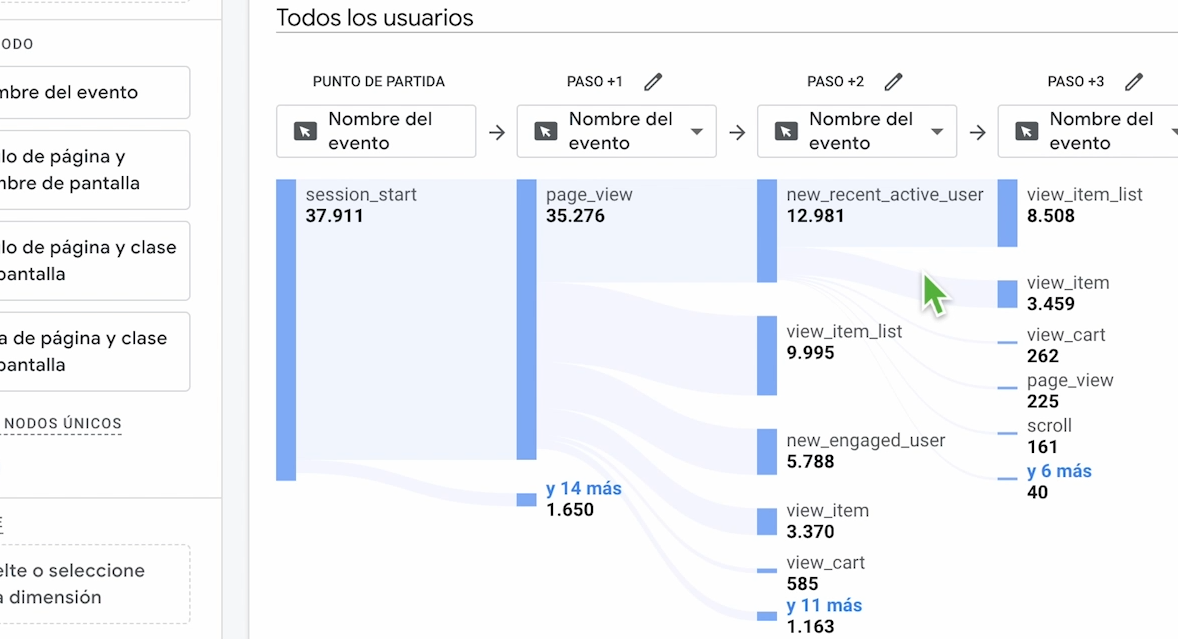Click the cursor icon in PASO +1 selector
Viewport: 1178px width, 639px height.
(545, 131)
